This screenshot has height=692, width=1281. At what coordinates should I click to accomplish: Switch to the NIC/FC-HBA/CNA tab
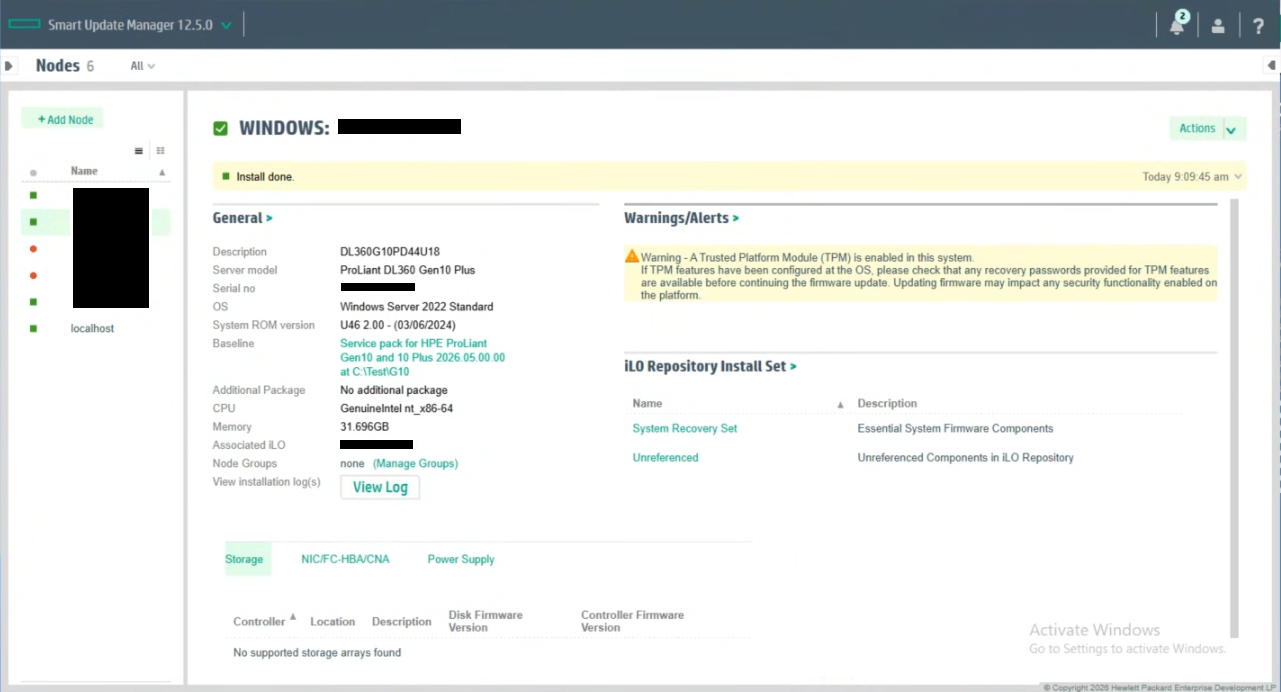[345, 559]
